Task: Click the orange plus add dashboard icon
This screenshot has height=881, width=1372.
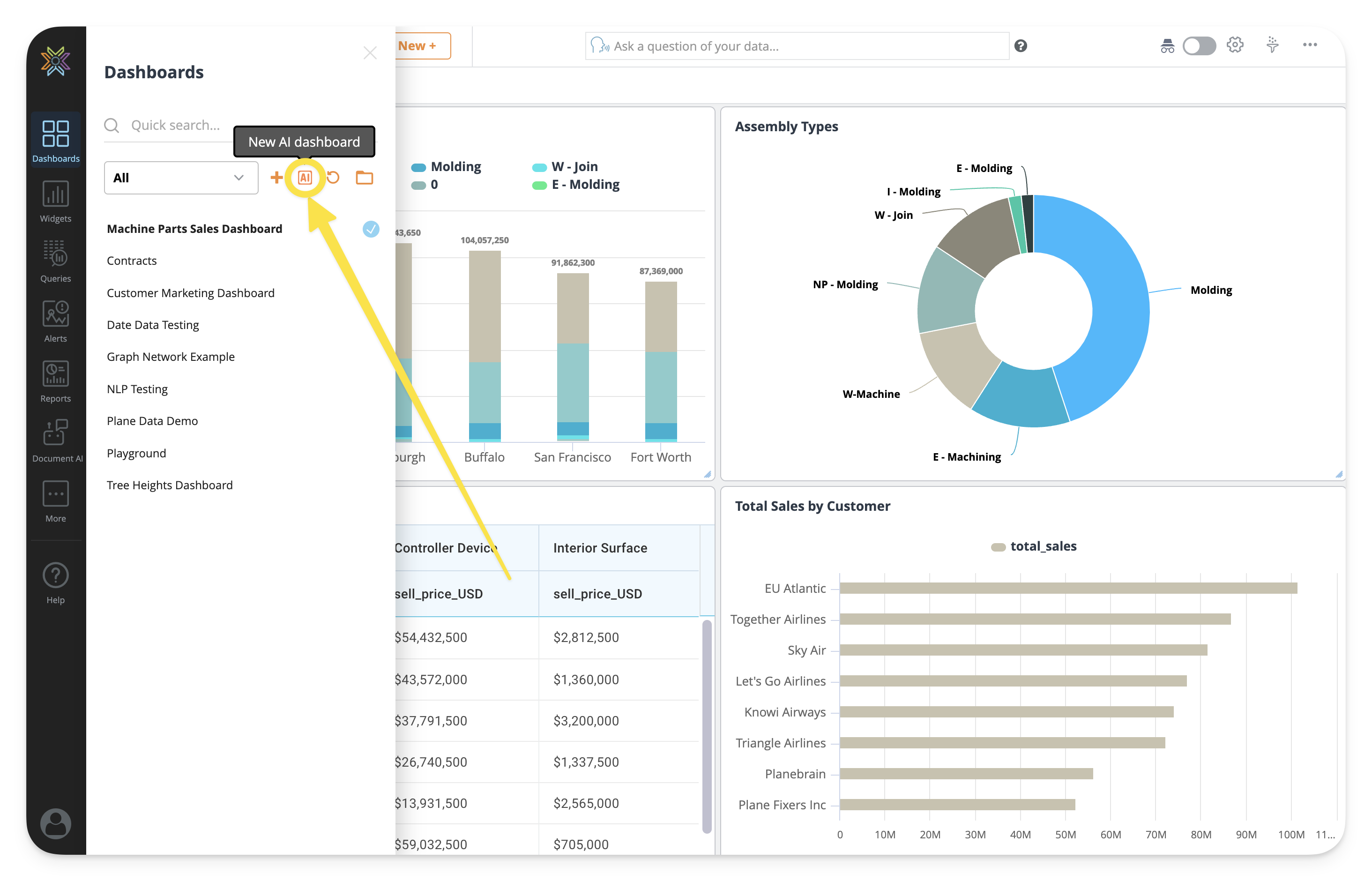Action: pos(276,178)
